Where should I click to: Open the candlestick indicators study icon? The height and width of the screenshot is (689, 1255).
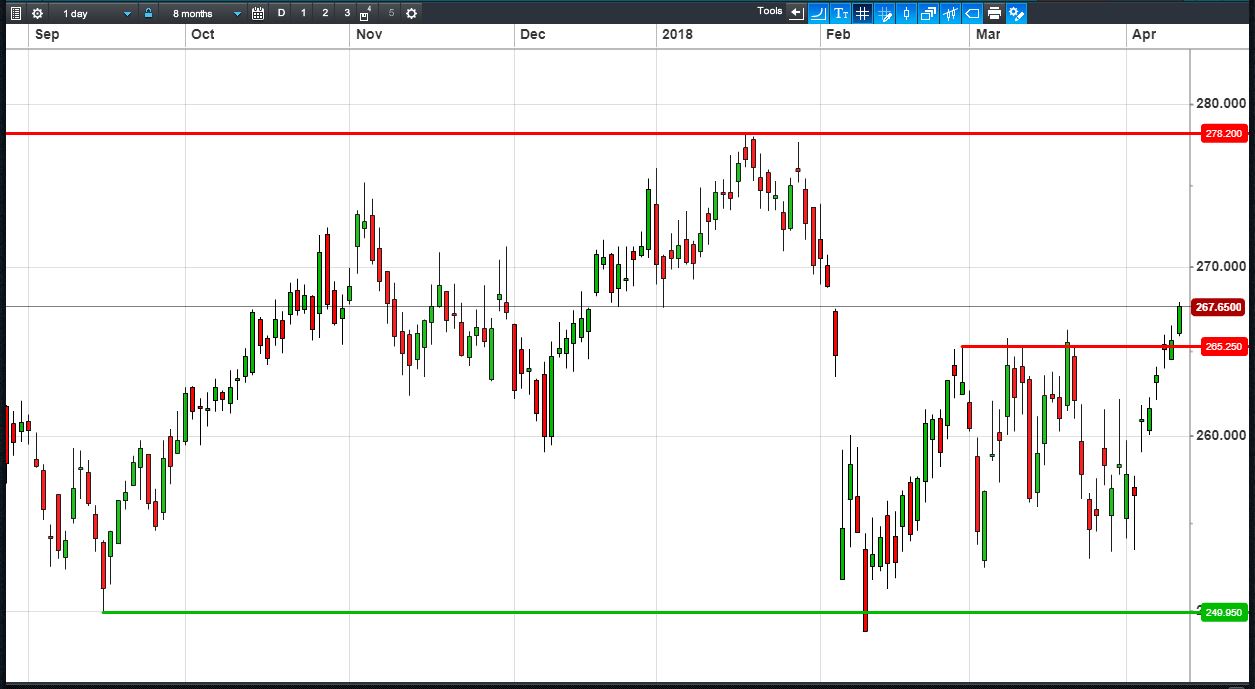click(950, 13)
